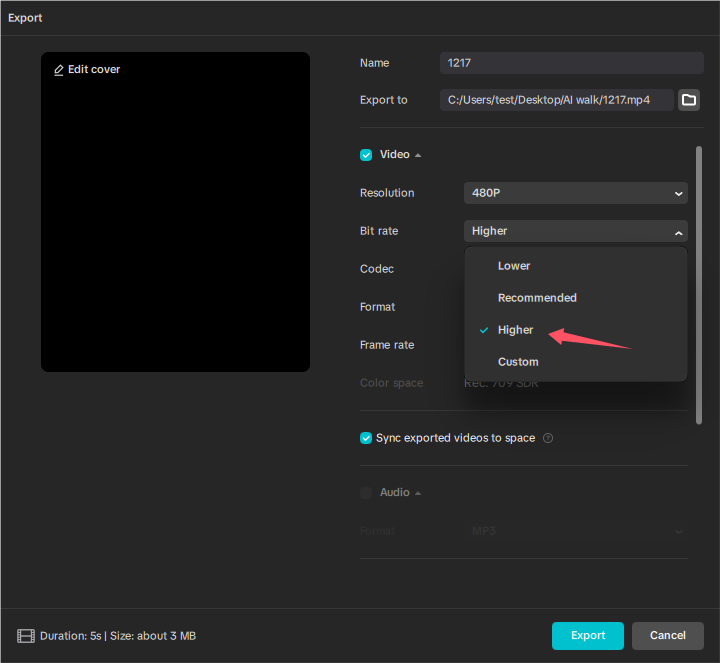The height and width of the screenshot is (663, 720).
Task: Uncheck the Video checkbox
Action: 366,155
